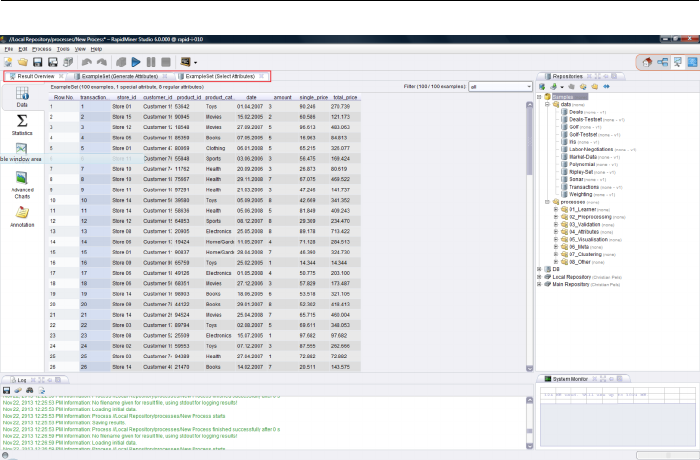700x460 pixels.
Task: Close the ExampleSet (Select Attributes) tab
Action: click(x=262, y=76)
